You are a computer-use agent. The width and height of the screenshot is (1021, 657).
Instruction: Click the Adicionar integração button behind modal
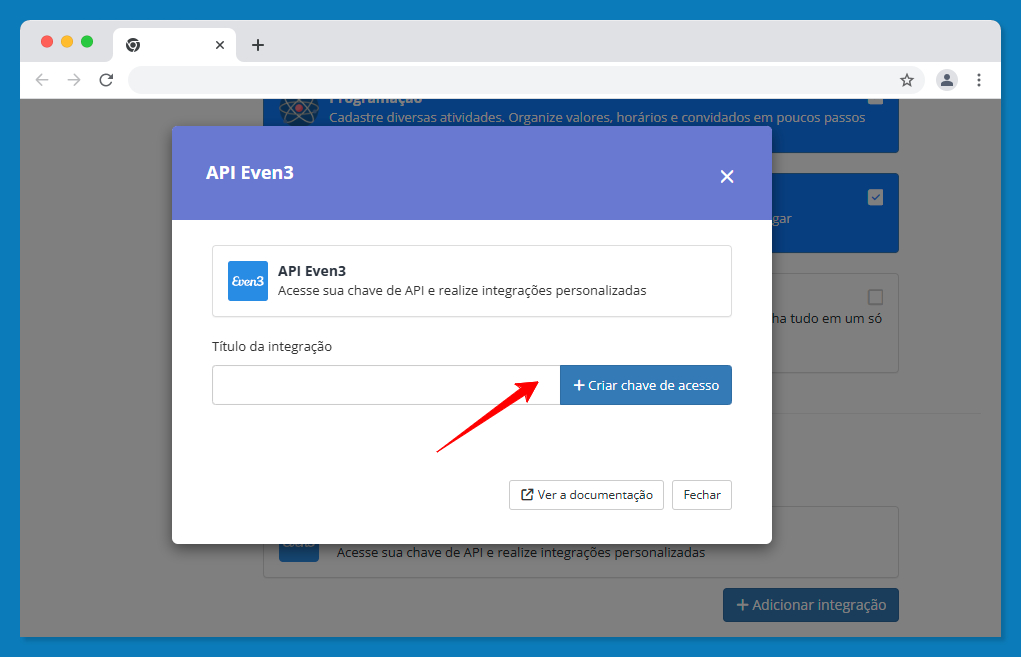tap(811, 605)
